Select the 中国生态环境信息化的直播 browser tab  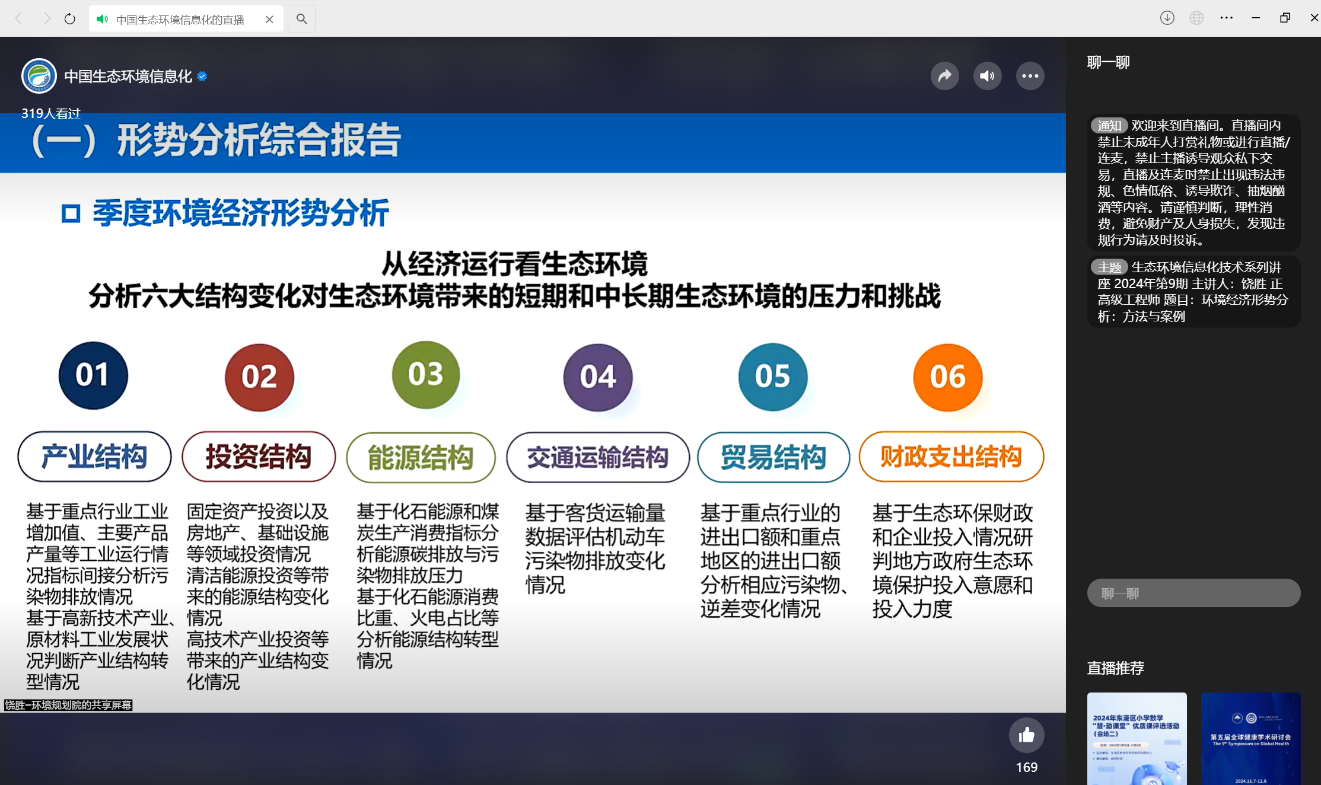(180, 19)
